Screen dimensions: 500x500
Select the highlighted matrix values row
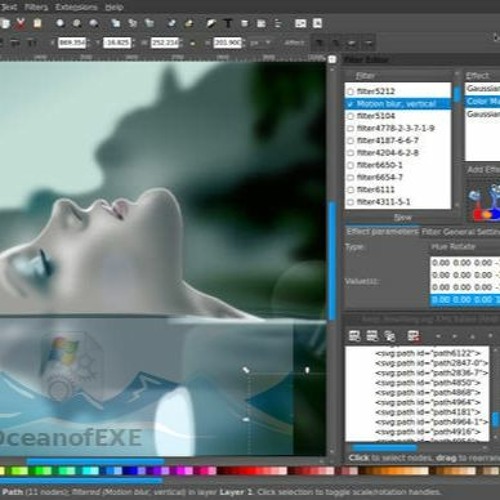[x=465, y=300]
